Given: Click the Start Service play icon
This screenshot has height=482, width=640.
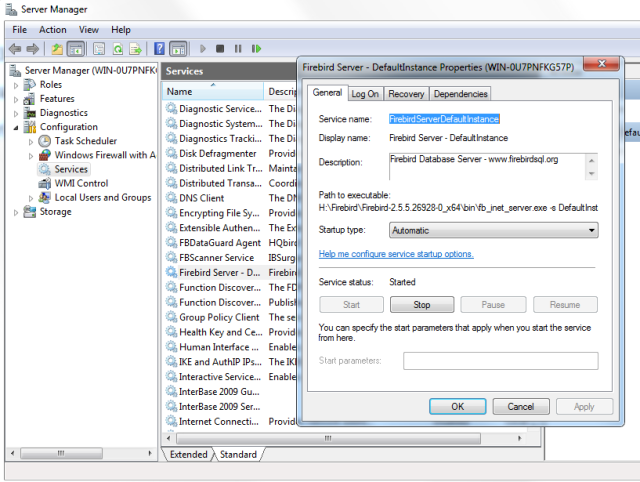Looking at the screenshot, I should [202, 49].
